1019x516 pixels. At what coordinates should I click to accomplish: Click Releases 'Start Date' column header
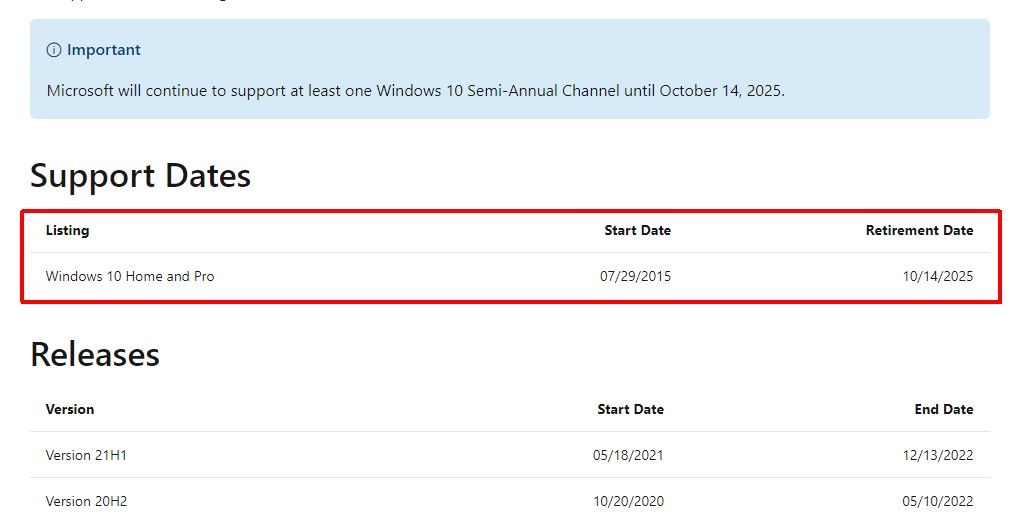(631, 409)
